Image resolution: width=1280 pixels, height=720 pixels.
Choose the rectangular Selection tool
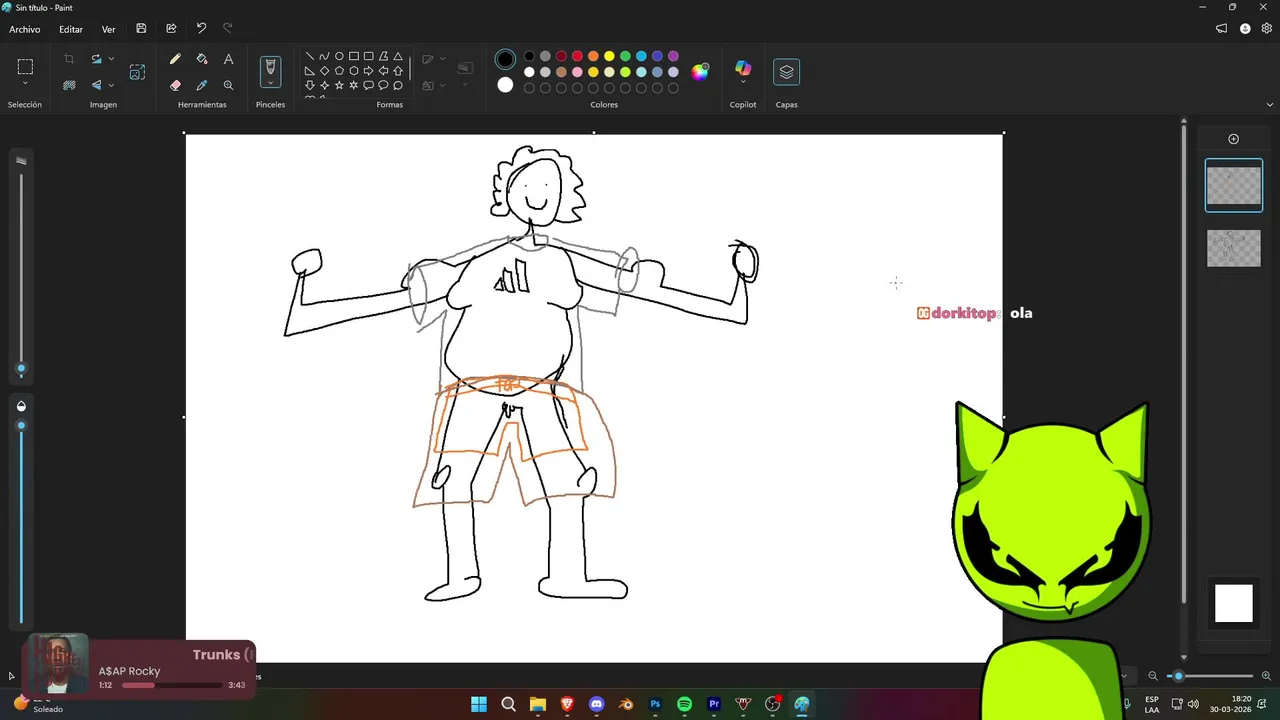click(25, 67)
